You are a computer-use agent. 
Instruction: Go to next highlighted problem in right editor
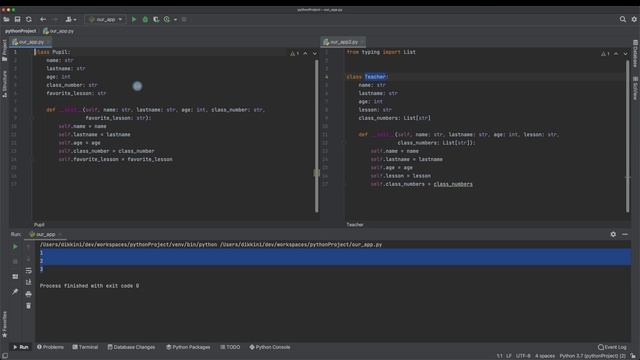click(x=625, y=53)
